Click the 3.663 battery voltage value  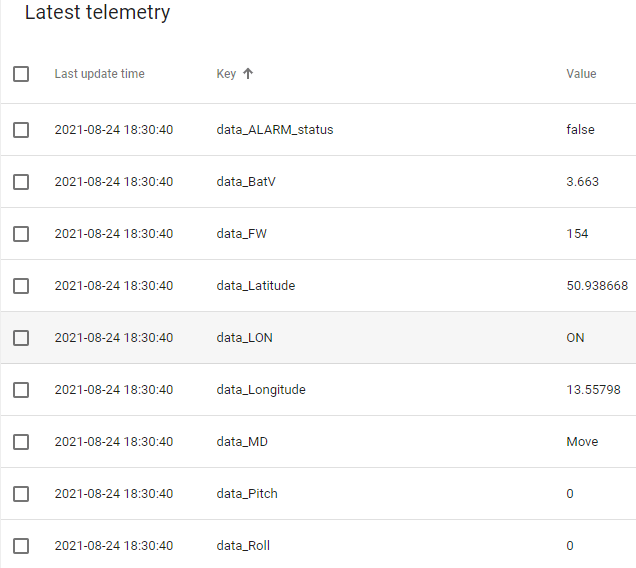point(582,182)
